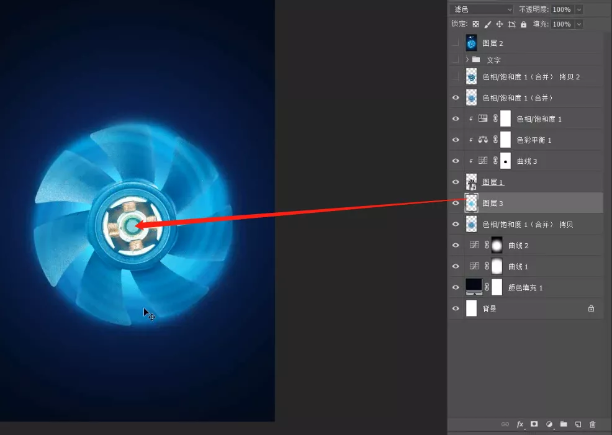The image size is (612, 435).
Task: Click the 色彩平衡 1 balance scale icon
Action: click(x=483, y=140)
